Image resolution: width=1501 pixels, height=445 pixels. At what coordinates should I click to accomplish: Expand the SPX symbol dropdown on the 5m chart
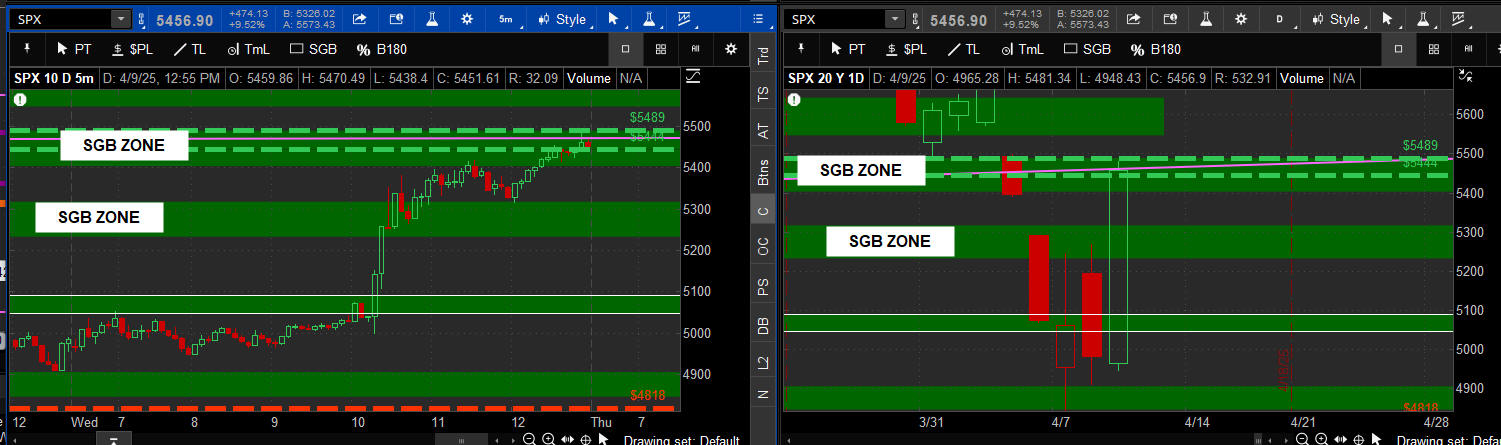(x=120, y=19)
